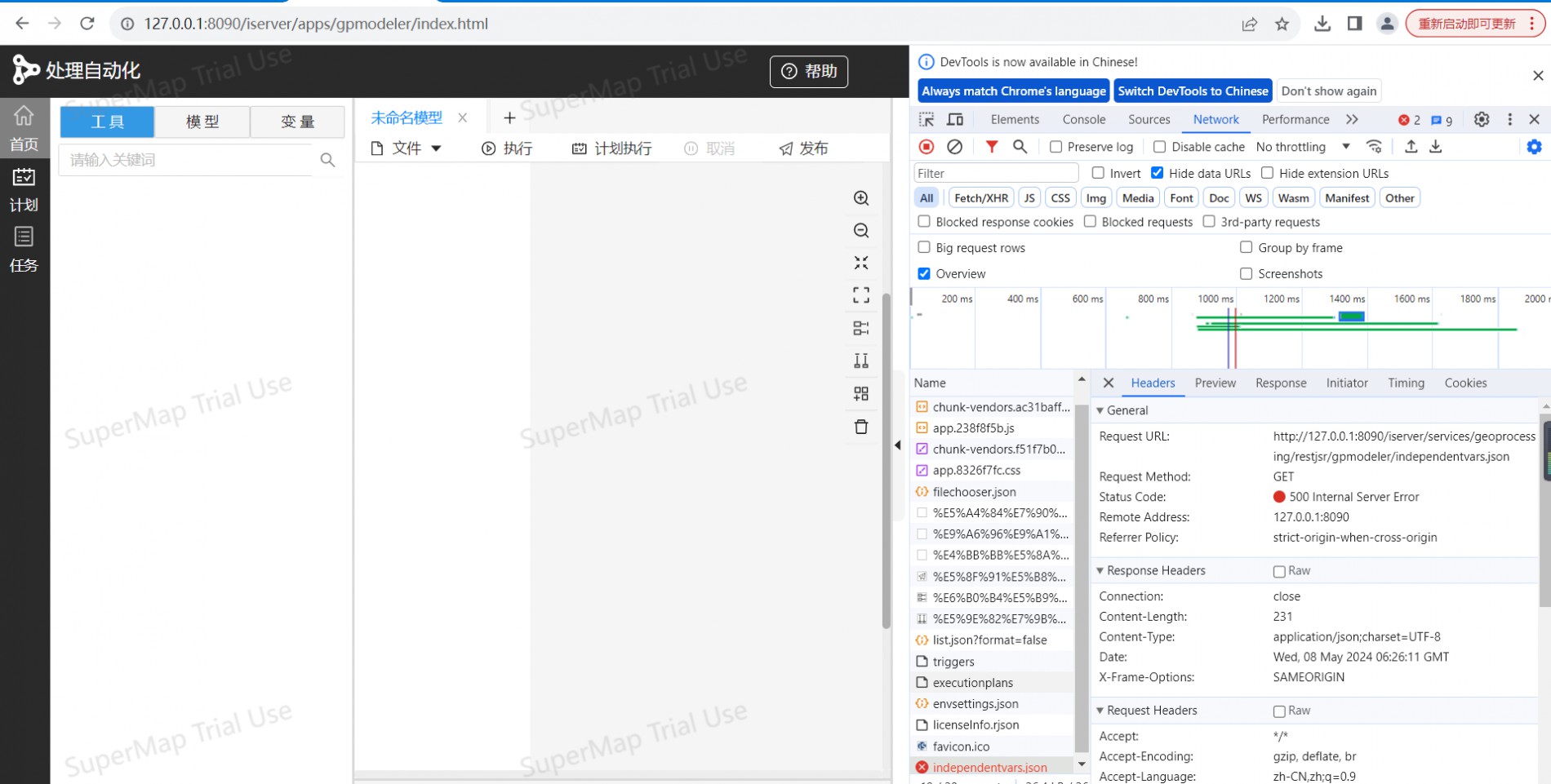Click the grid arrange icon on canvas
Viewport: 1551px width, 784px height.
[860, 394]
